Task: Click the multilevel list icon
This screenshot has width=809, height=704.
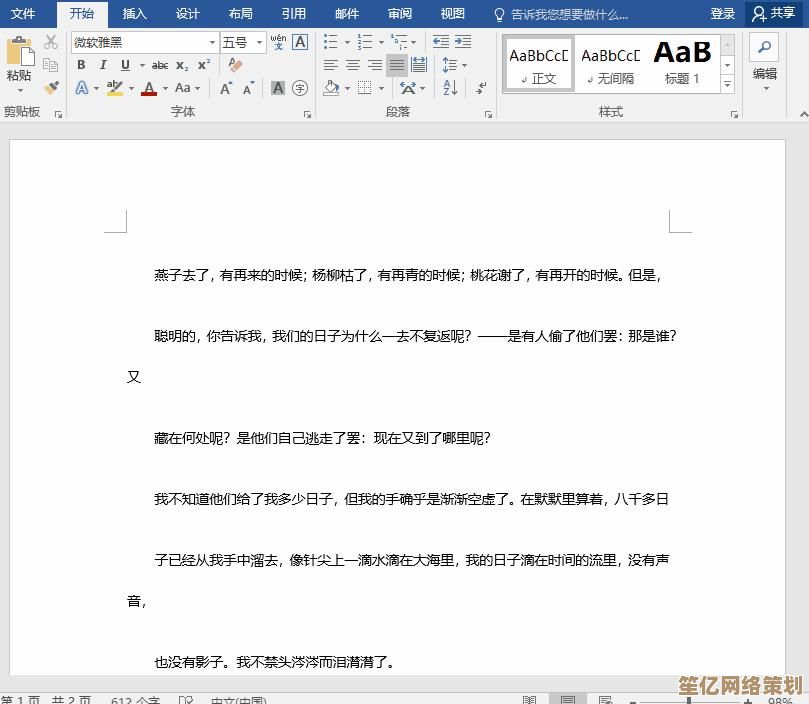Action: pyautogui.click(x=399, y=42)
